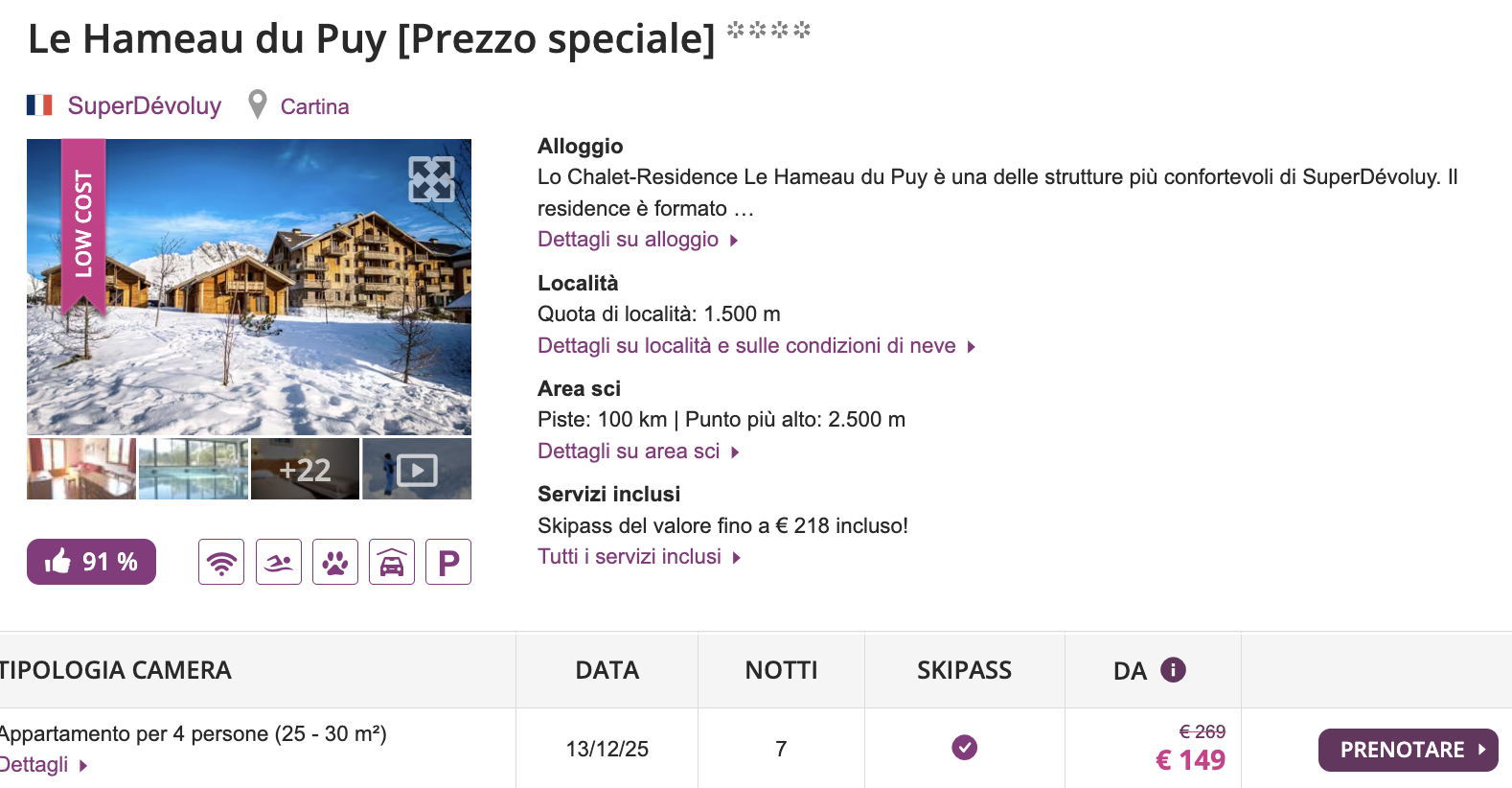This screenshot has width=1512, height=788.
Task: Click the skipass included checkmark for 13/12/25
Action: click(964, 747)
